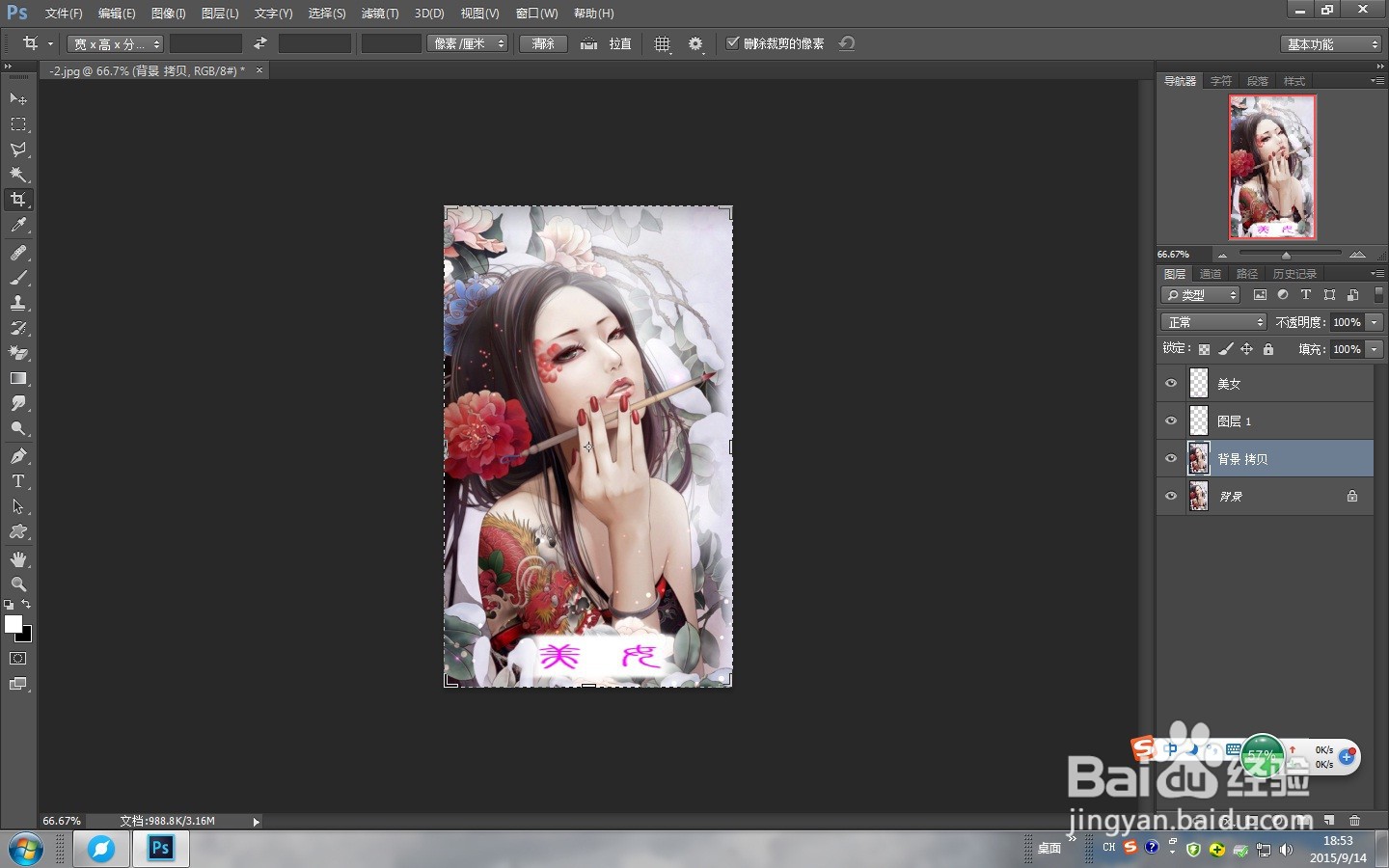1389x868 pixels.
Task: Select the Healing Brush tool
Action: pos(17,252)
